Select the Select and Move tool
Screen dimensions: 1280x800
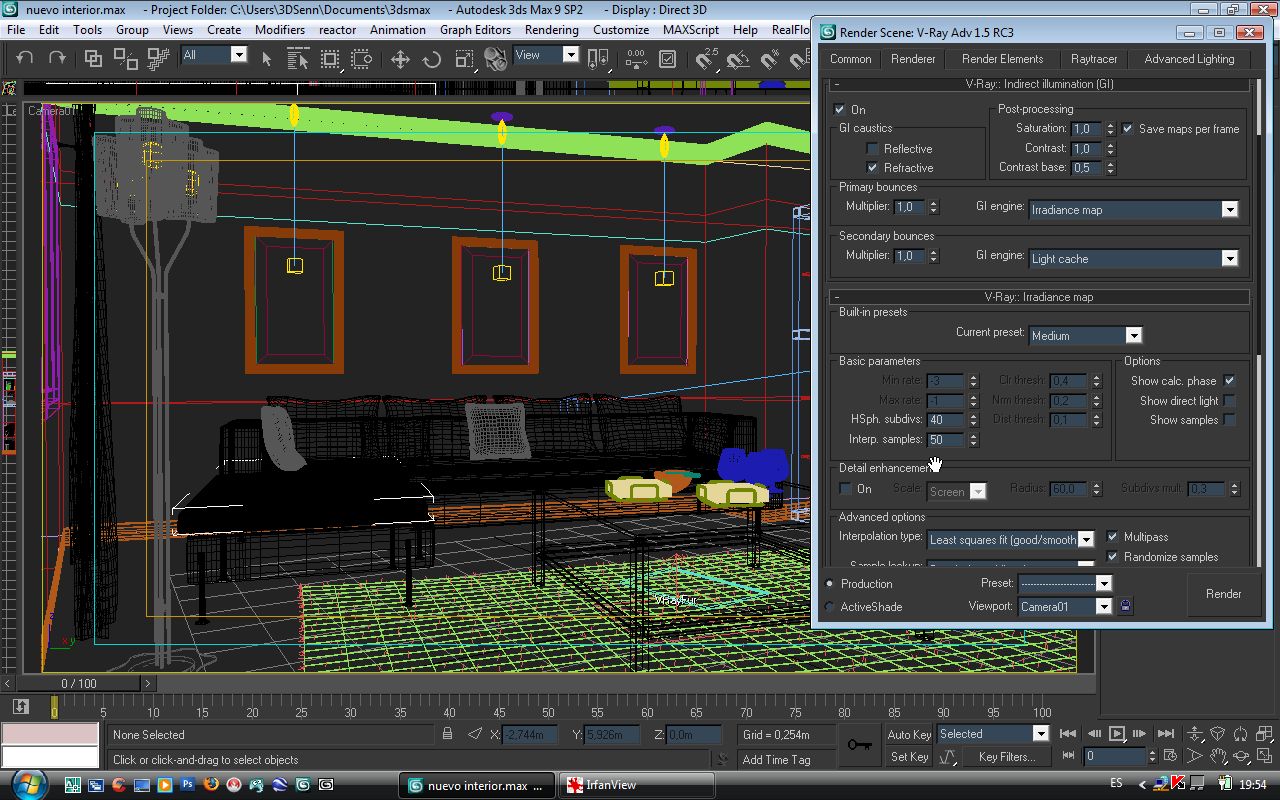pyautogui.click(x=400, y=59)
